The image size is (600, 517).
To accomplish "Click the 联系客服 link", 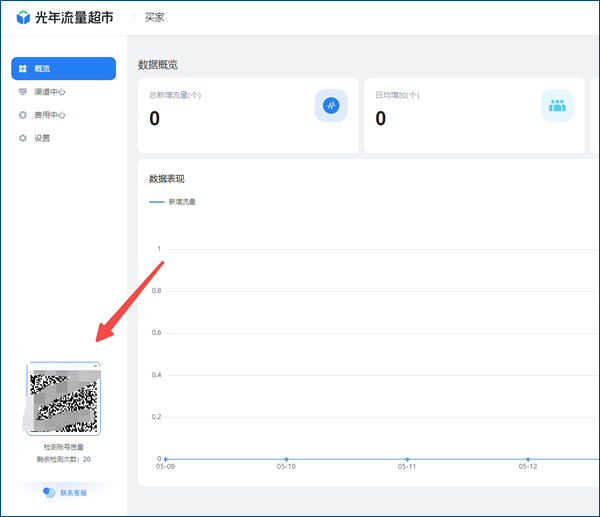I will point(73,493).
